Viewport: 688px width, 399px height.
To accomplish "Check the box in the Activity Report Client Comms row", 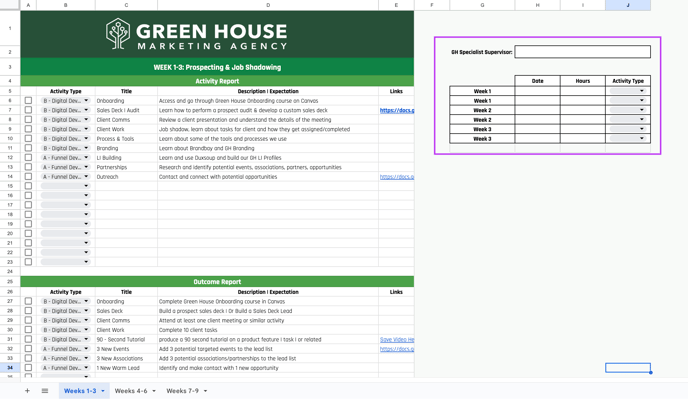I will coord(29,119).
